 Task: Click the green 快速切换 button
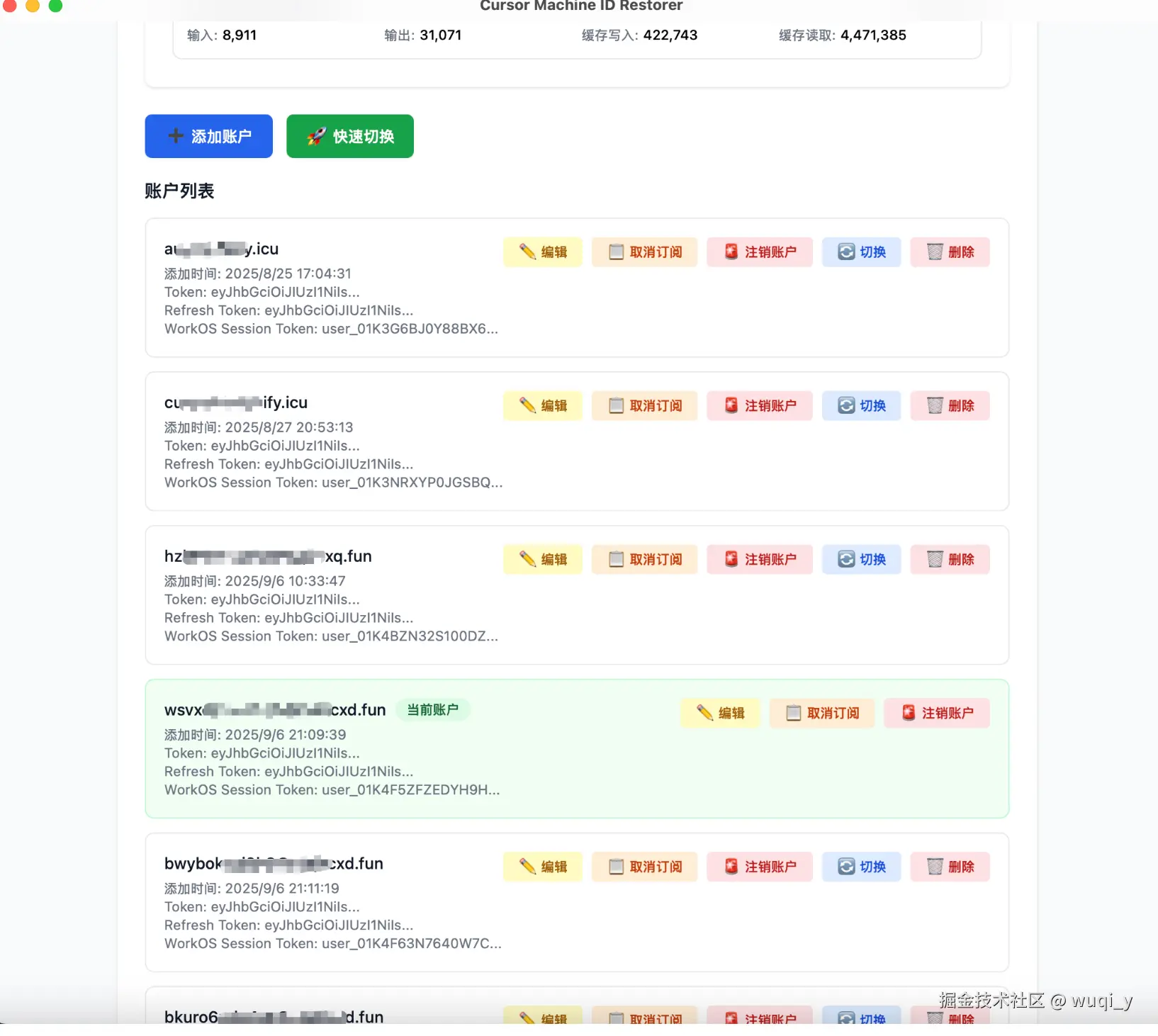350,136
